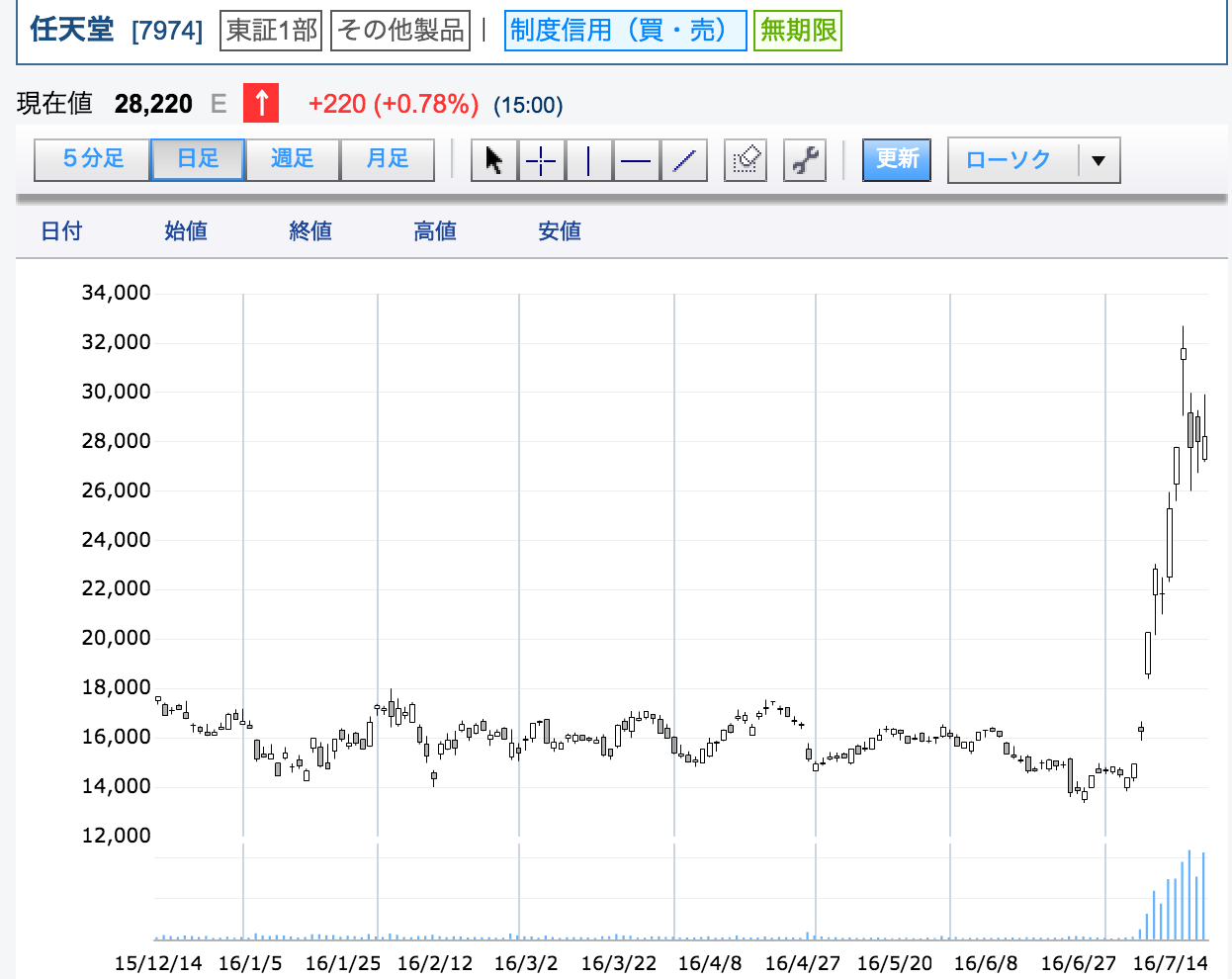Image resolution: width=1232 pixels, height=979 pixels.
Task: Click the 15/12/14 date axis label
Action: tap(158, 963)
